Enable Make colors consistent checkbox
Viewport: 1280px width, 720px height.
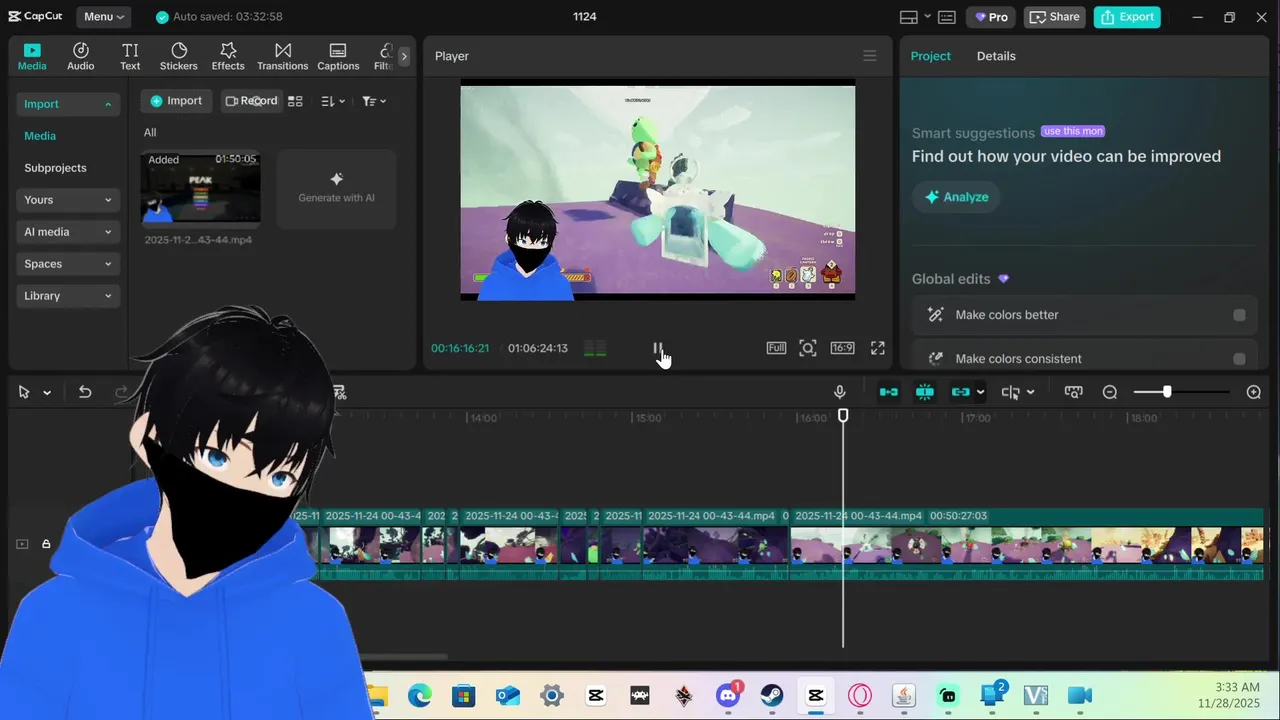coord(1239,359)
